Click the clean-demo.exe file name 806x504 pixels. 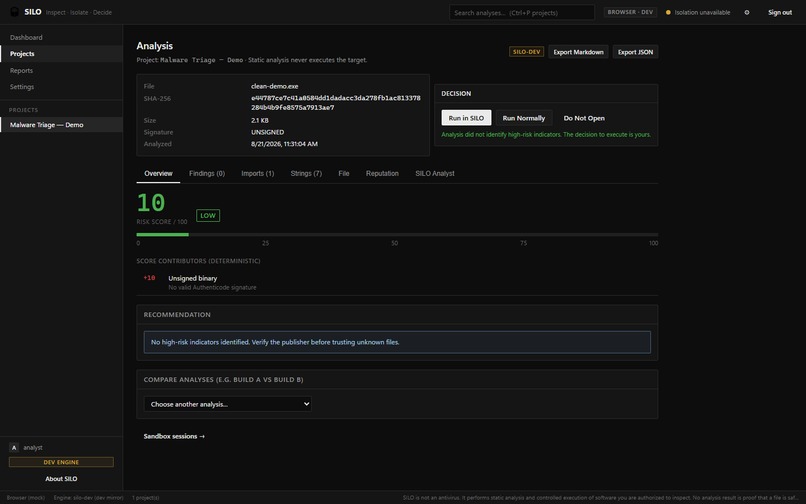[x=274, y=86]
